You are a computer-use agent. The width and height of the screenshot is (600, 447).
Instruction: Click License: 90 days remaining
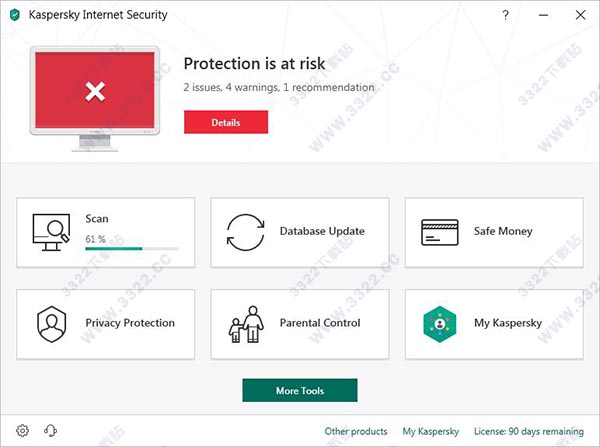tap(529, 432)
